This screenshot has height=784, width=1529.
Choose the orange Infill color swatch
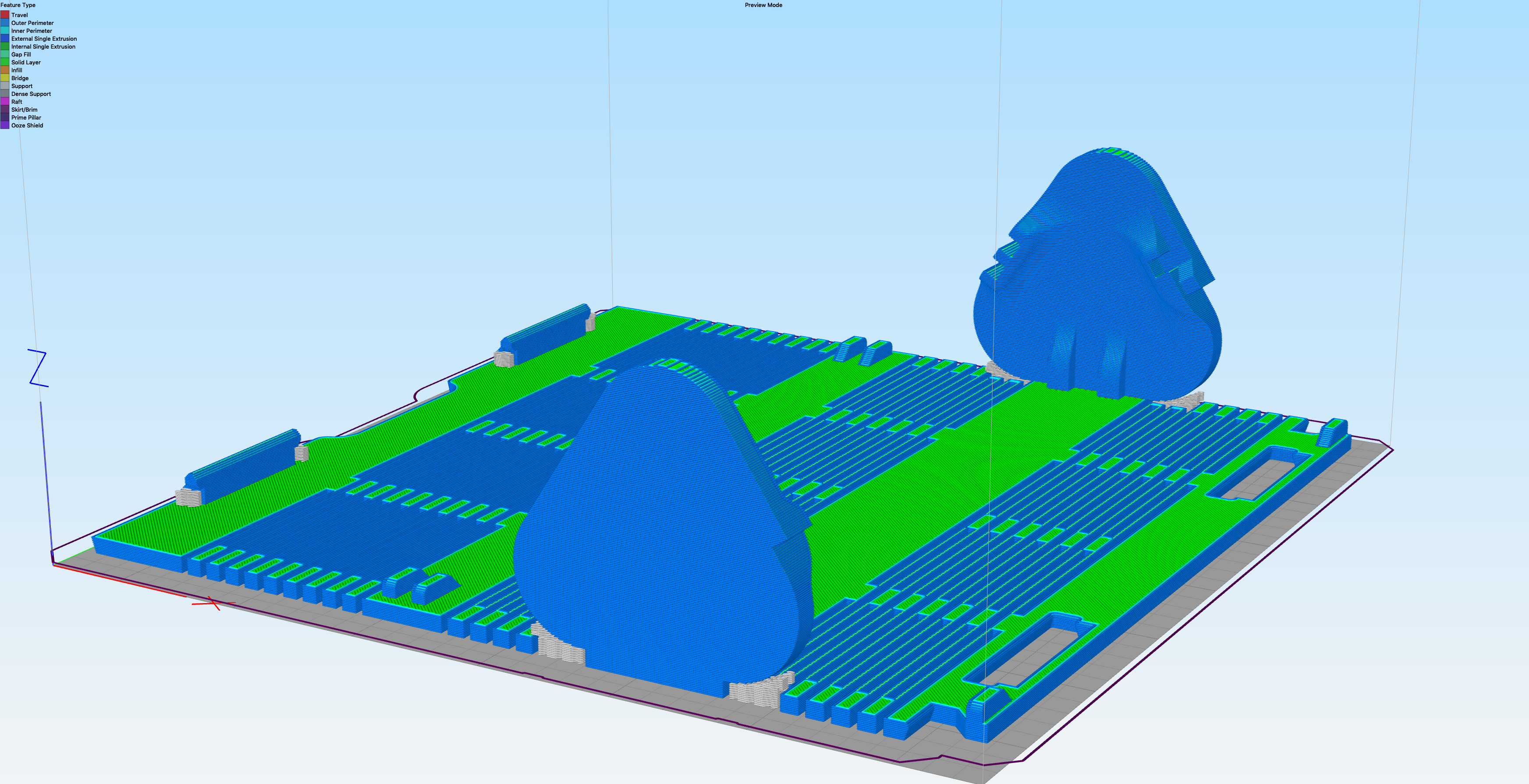click(5, 70)
